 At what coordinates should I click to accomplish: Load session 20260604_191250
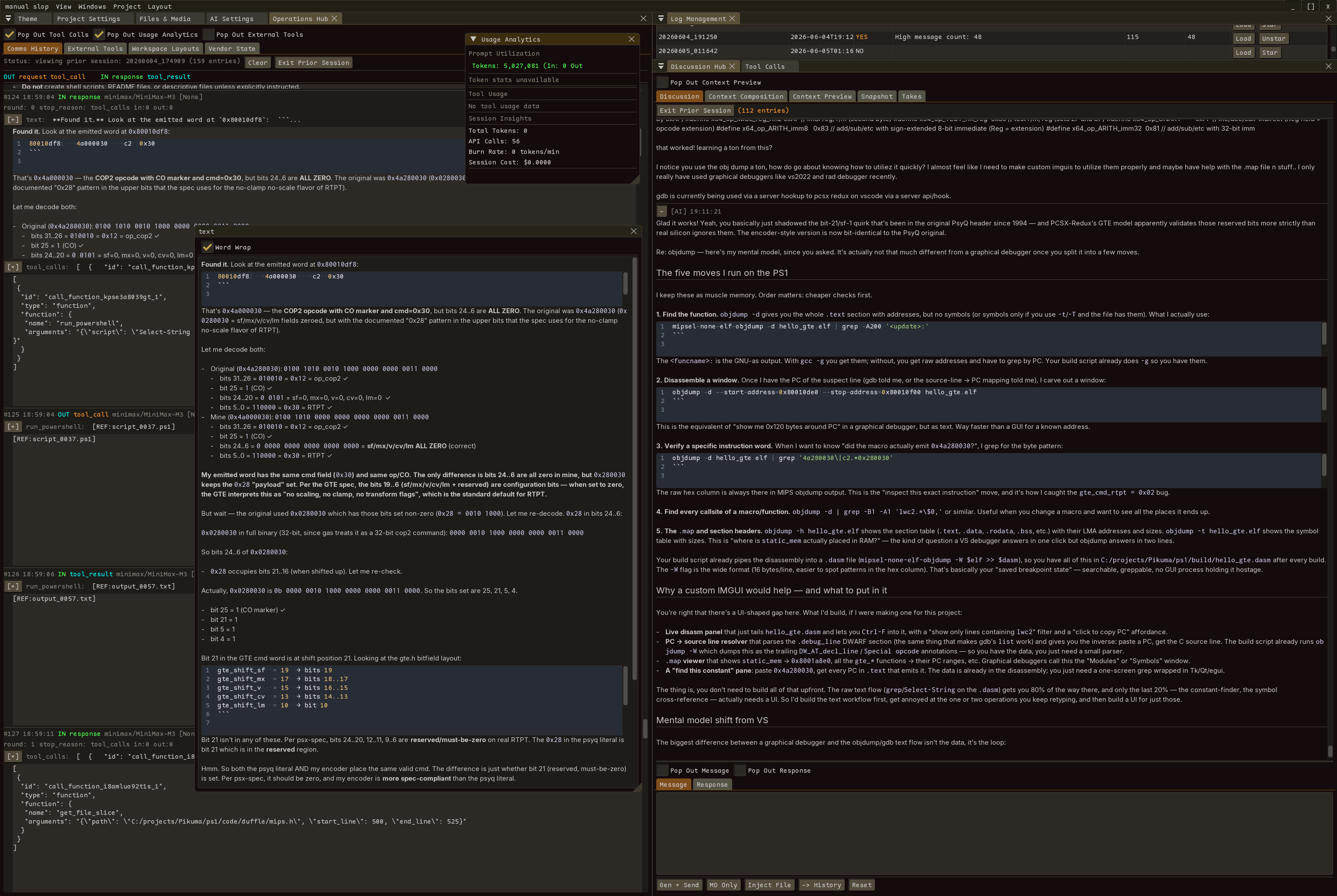1243,39
